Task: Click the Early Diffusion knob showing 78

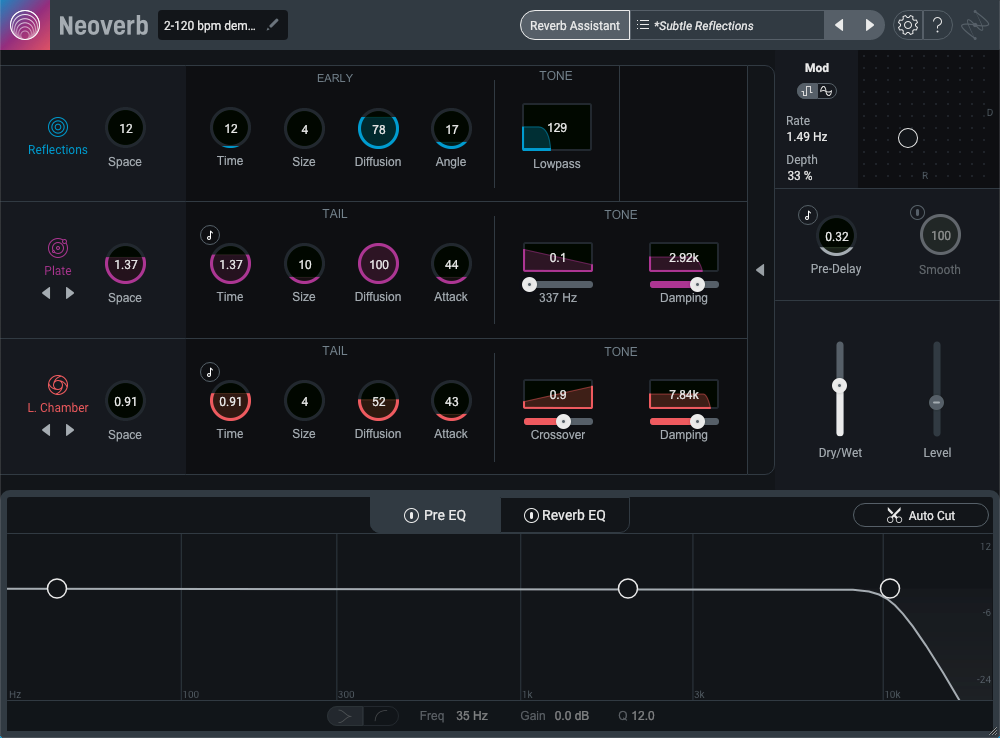Action: click(378, 129)
